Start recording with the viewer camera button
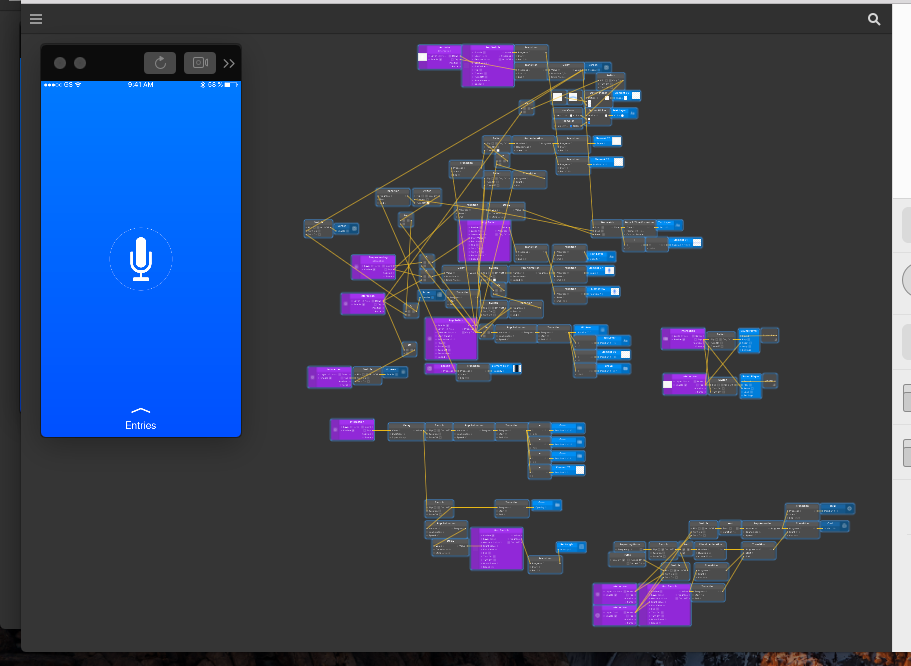The width and height of the screenshot is (911, 666). coord(200,63)
